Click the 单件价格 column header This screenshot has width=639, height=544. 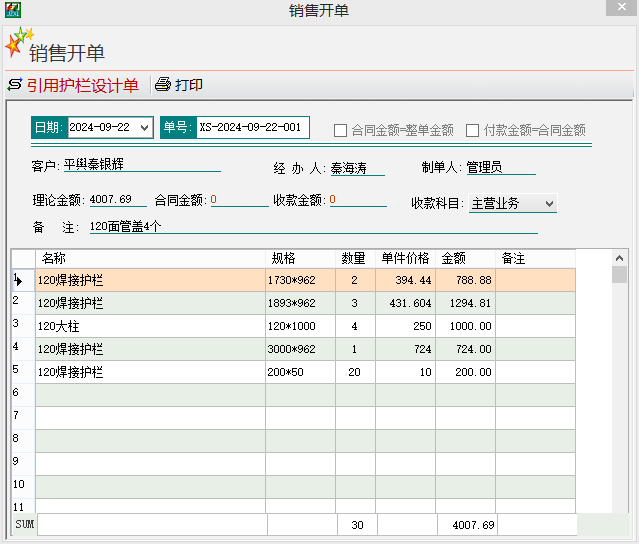coord(405,258)
